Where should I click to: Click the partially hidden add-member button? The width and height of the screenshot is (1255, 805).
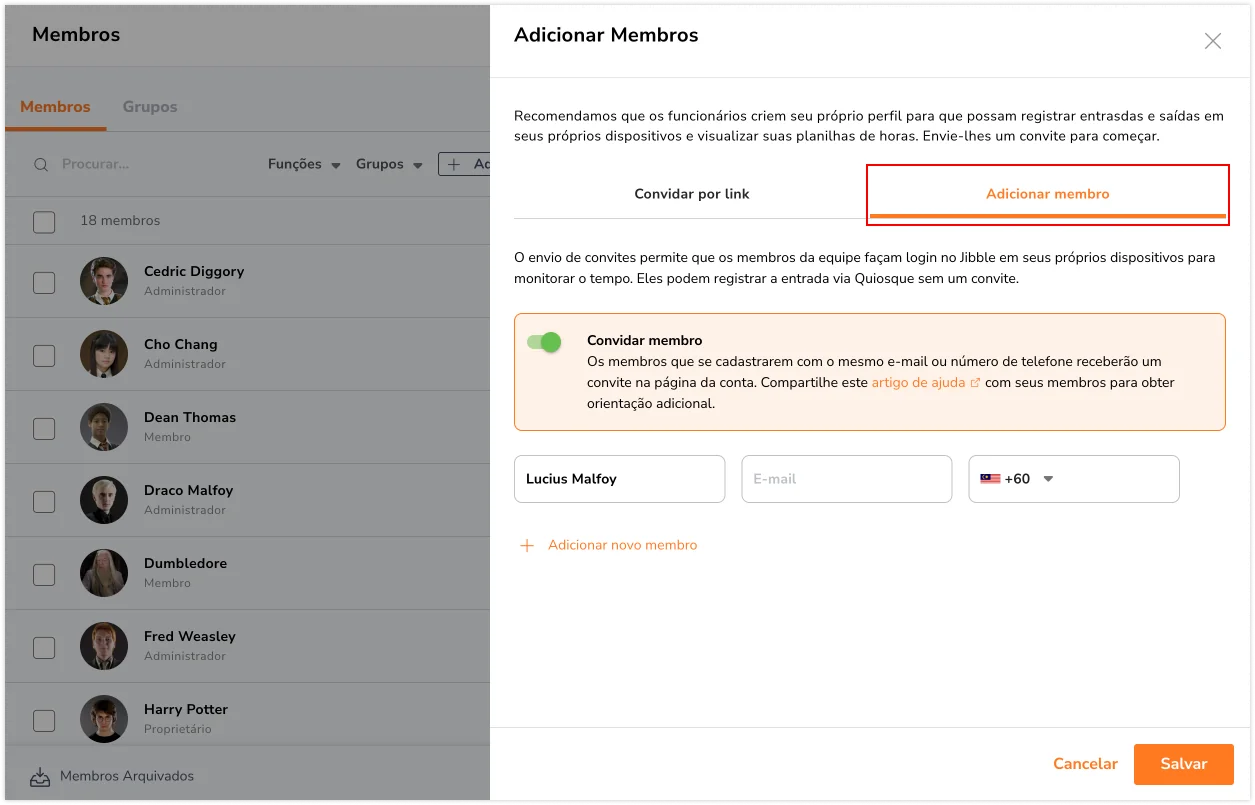tap(464, 164)
